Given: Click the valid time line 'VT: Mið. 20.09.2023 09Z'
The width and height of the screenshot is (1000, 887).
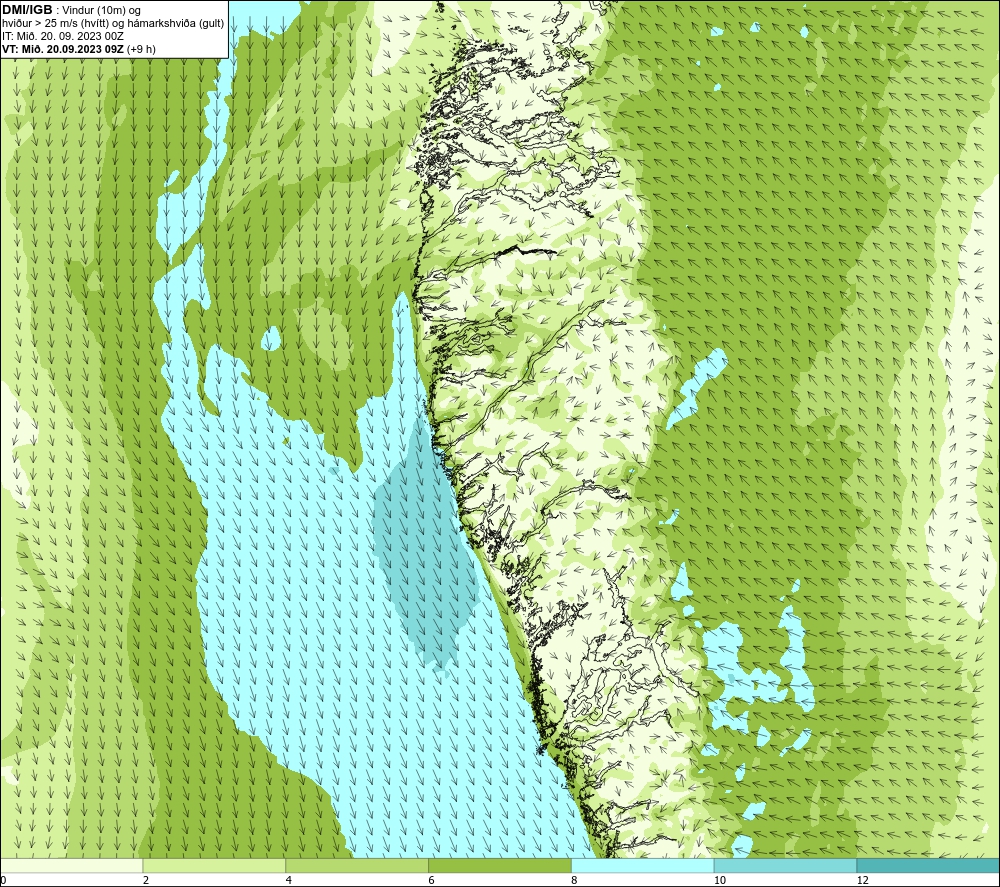Looking at the screenshot, I should (63, 49).
